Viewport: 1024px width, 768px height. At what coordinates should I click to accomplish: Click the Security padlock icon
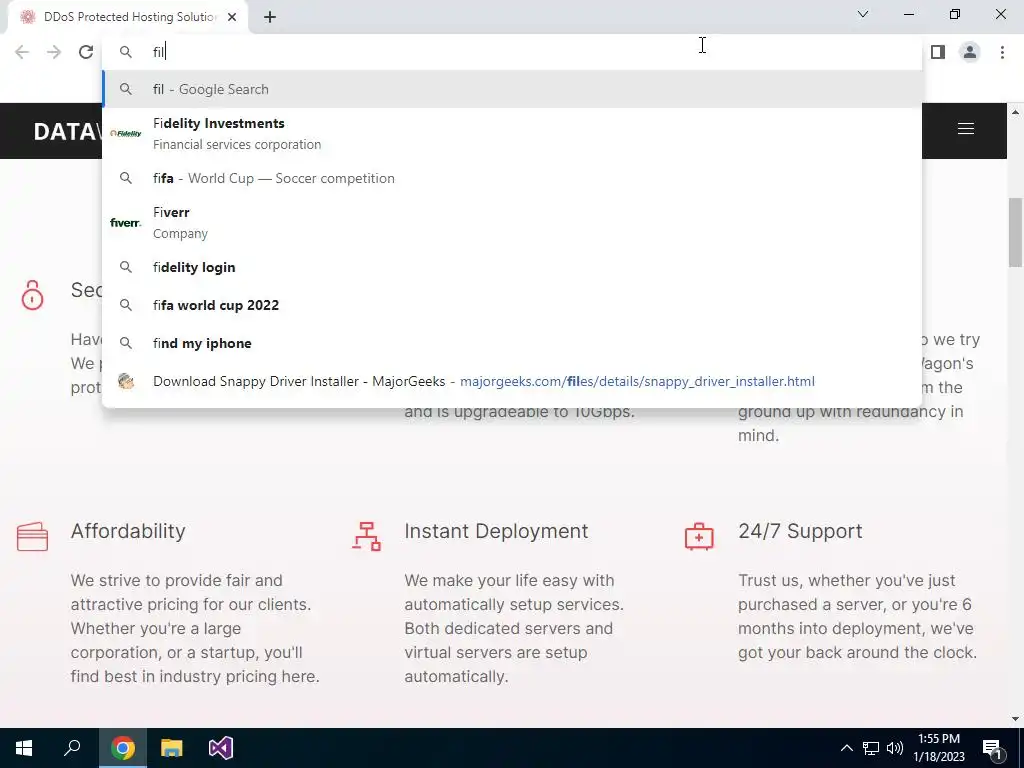pos(32,295)
